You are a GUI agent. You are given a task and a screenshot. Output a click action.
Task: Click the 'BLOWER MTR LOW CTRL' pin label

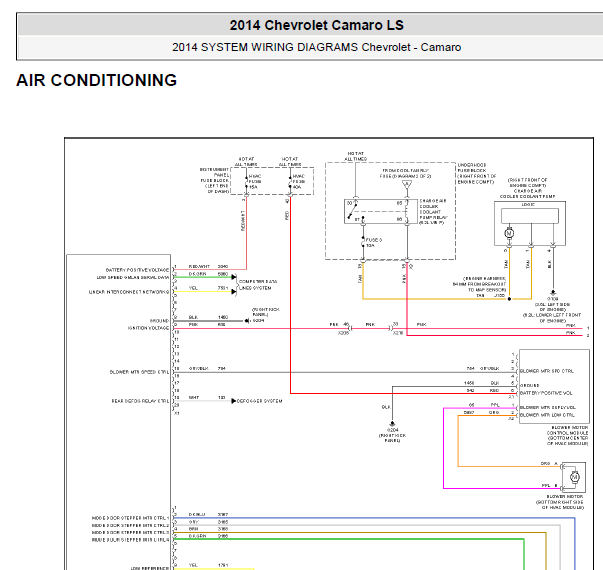[x=547, y=415]
